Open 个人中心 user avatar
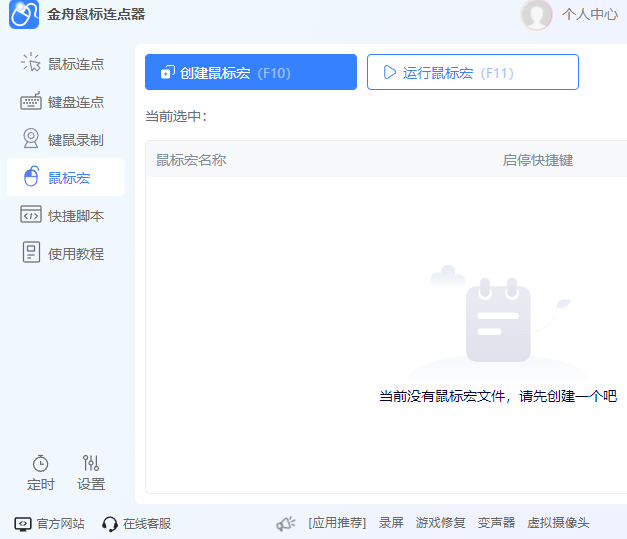This screenshot has width=627, height=539. tap(537, 15)
